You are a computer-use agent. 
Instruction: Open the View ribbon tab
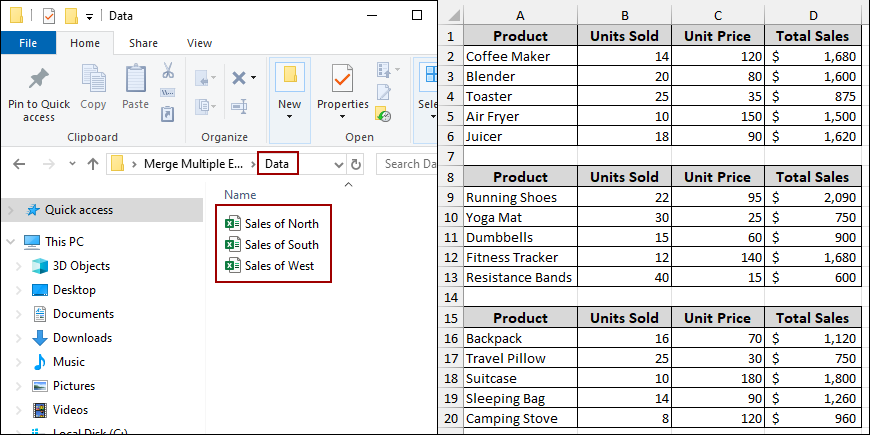click(199, 43)
